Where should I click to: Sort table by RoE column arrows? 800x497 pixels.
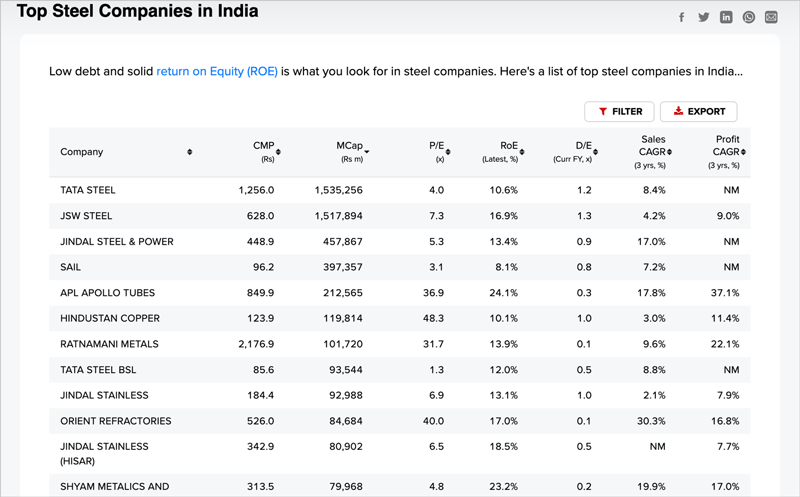coord(522,152)
